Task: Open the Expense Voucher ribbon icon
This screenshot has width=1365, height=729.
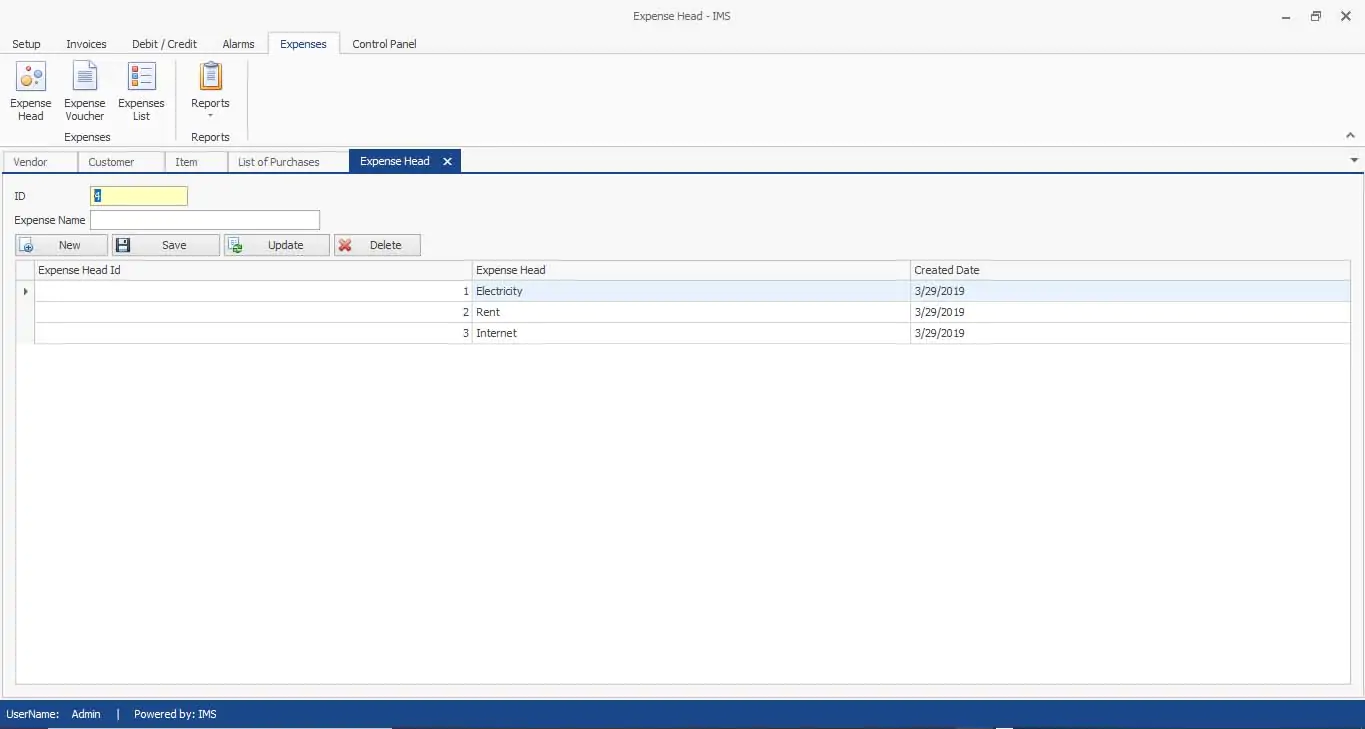Action: (x=85, y=78)
